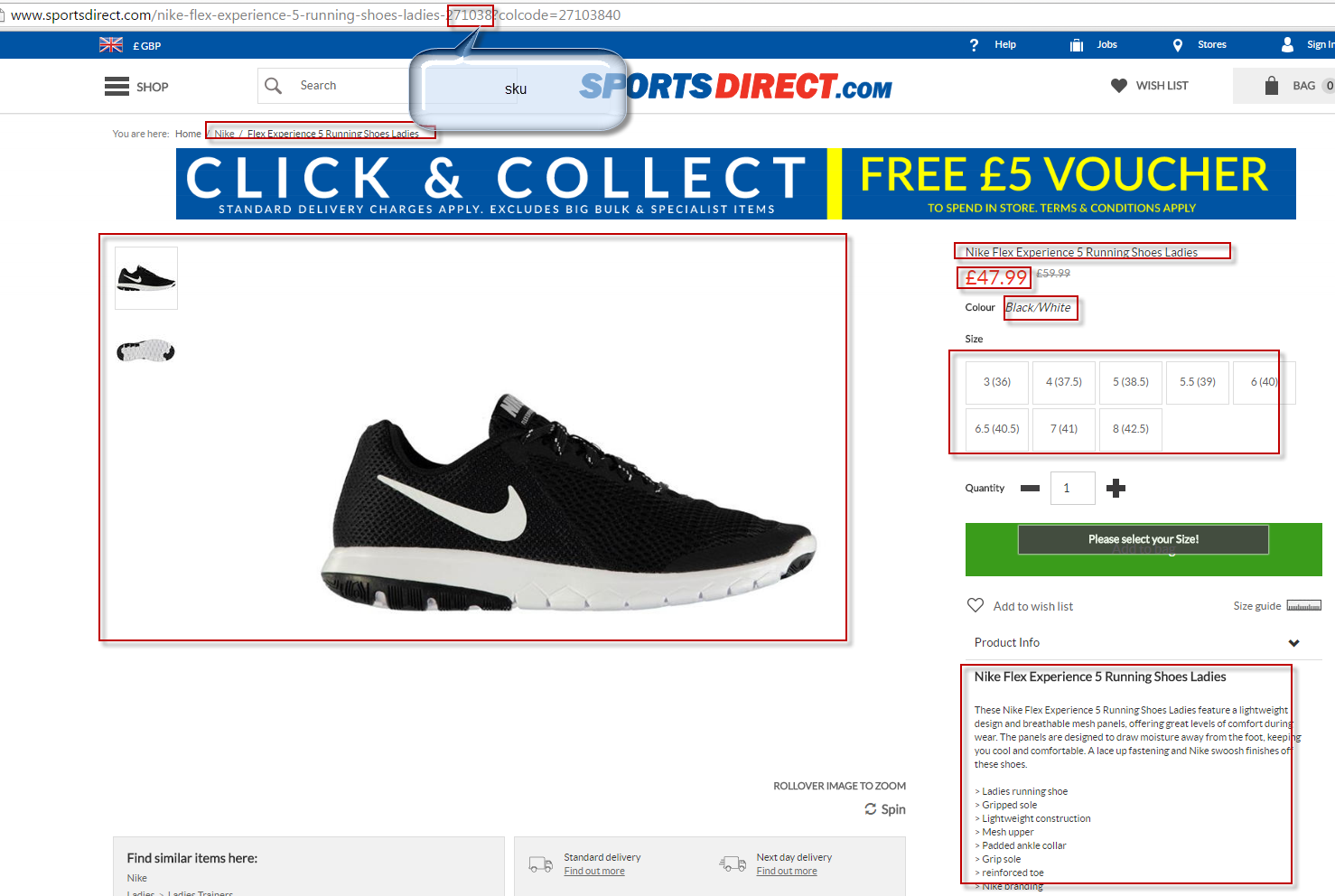
Task: Select the sole-view shoe thumbnail
Action: point(146,350)
